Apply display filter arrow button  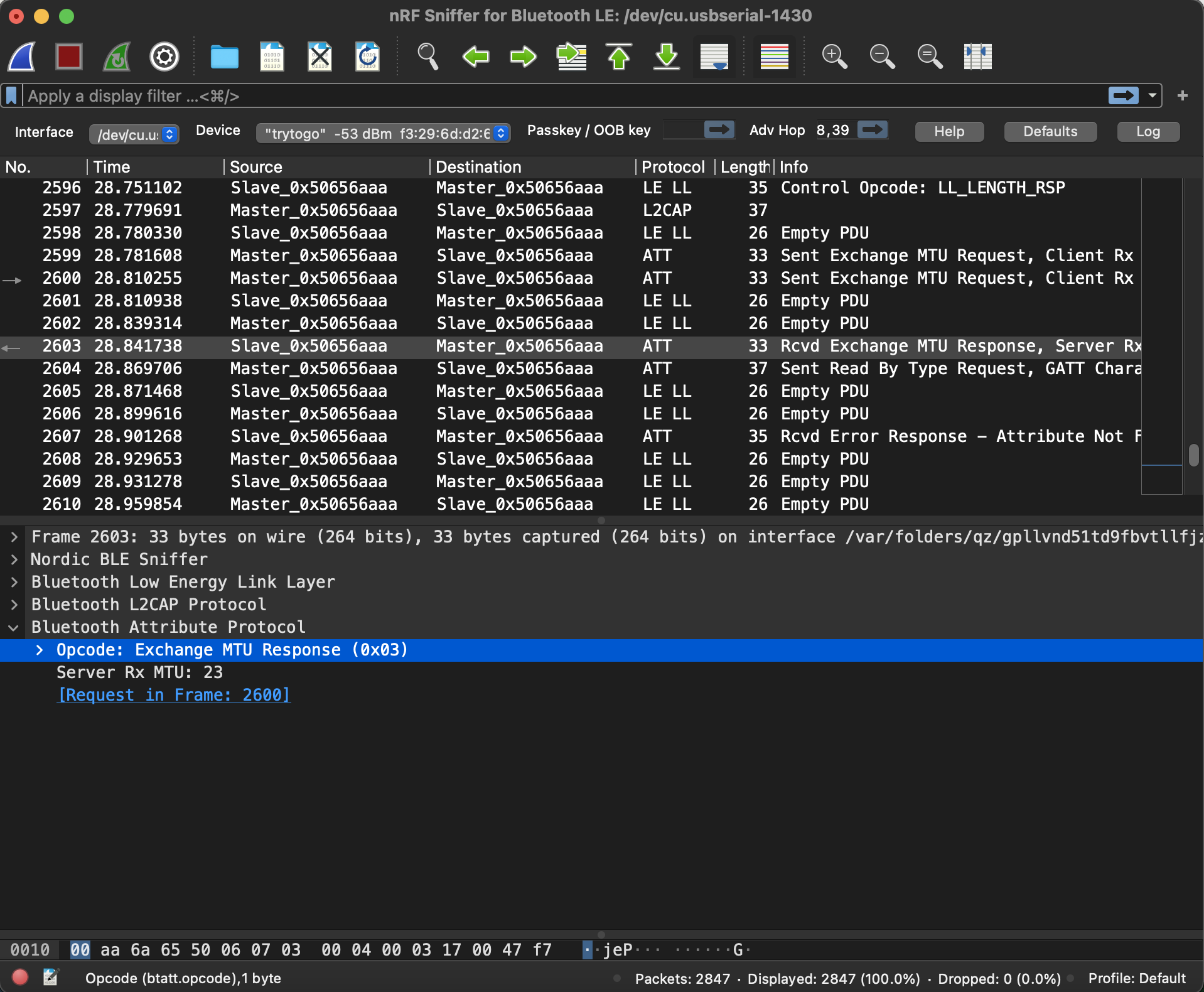tap(1124, 95)
